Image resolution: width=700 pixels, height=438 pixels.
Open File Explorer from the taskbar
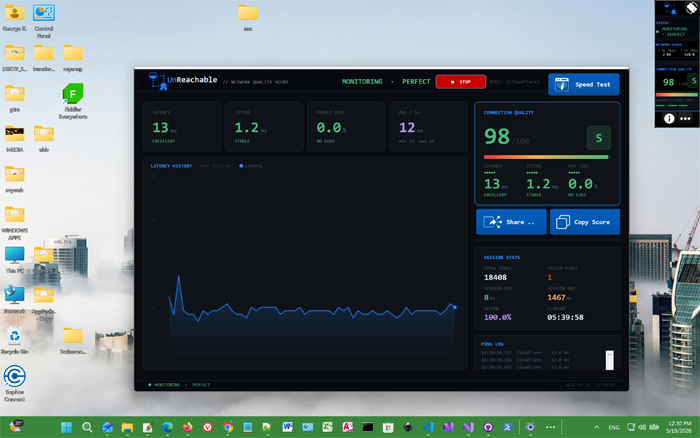(127, 427)
